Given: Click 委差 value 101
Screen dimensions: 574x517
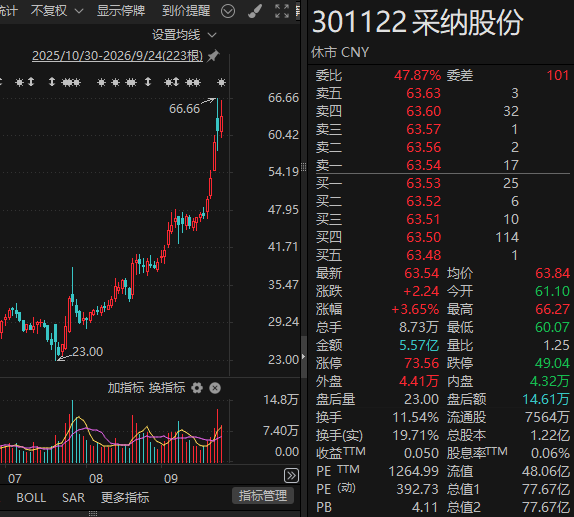Looking at the screenshot, I should coord(558,75).
